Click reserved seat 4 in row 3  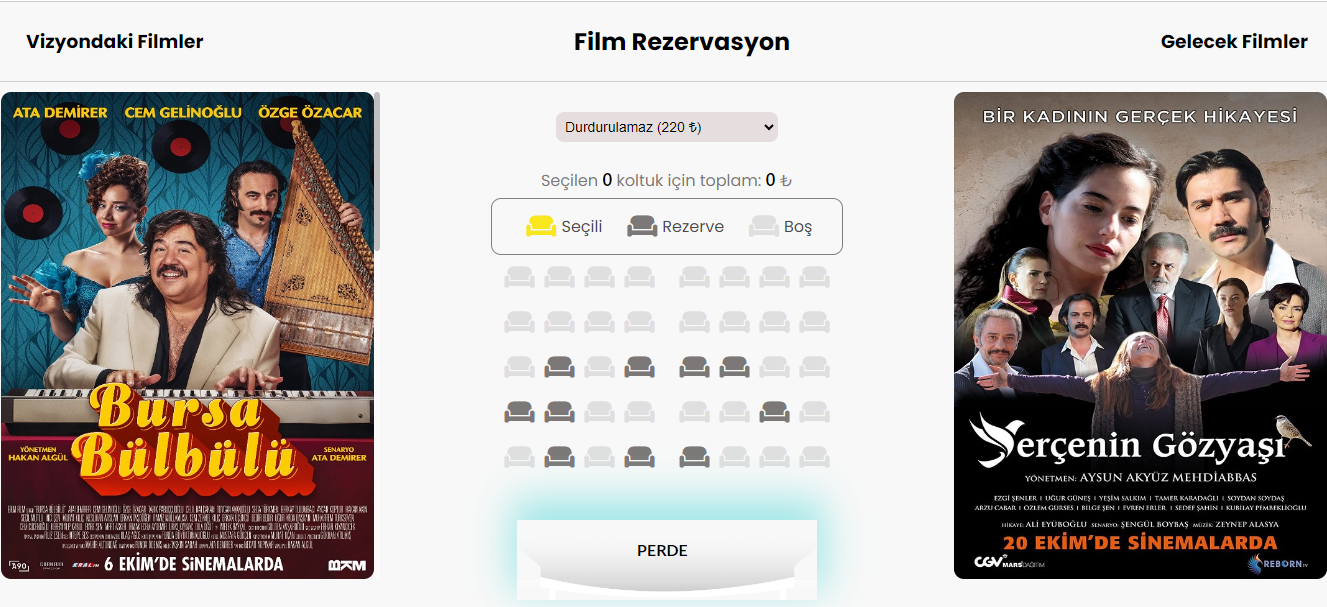click(x=639, y=367)
